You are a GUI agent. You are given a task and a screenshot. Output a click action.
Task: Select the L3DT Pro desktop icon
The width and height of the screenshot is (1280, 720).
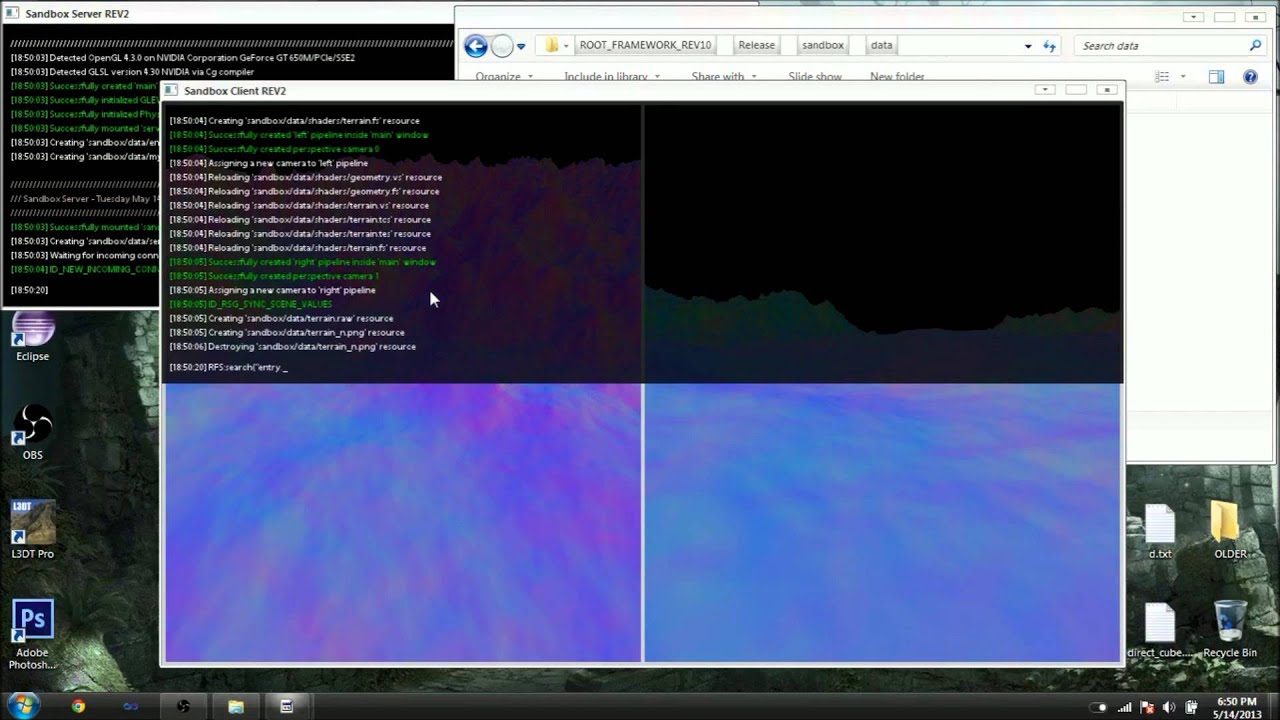[x=32, y=529]
